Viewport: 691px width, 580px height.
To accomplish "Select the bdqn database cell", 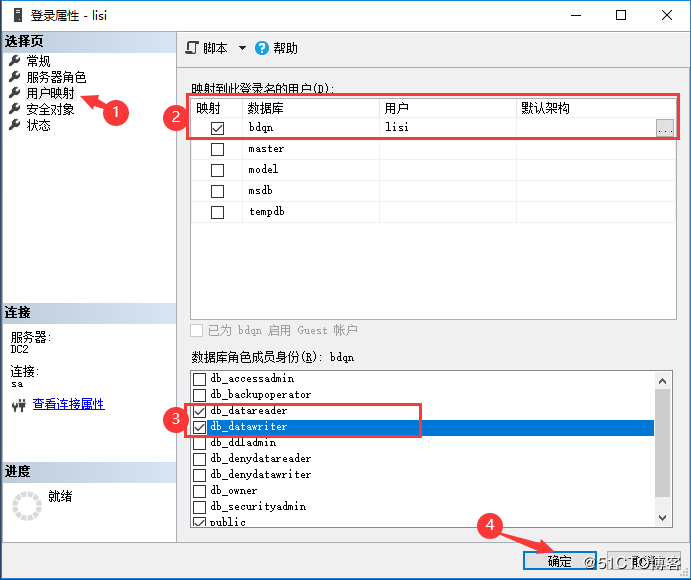I will click(x=311, y=128).
